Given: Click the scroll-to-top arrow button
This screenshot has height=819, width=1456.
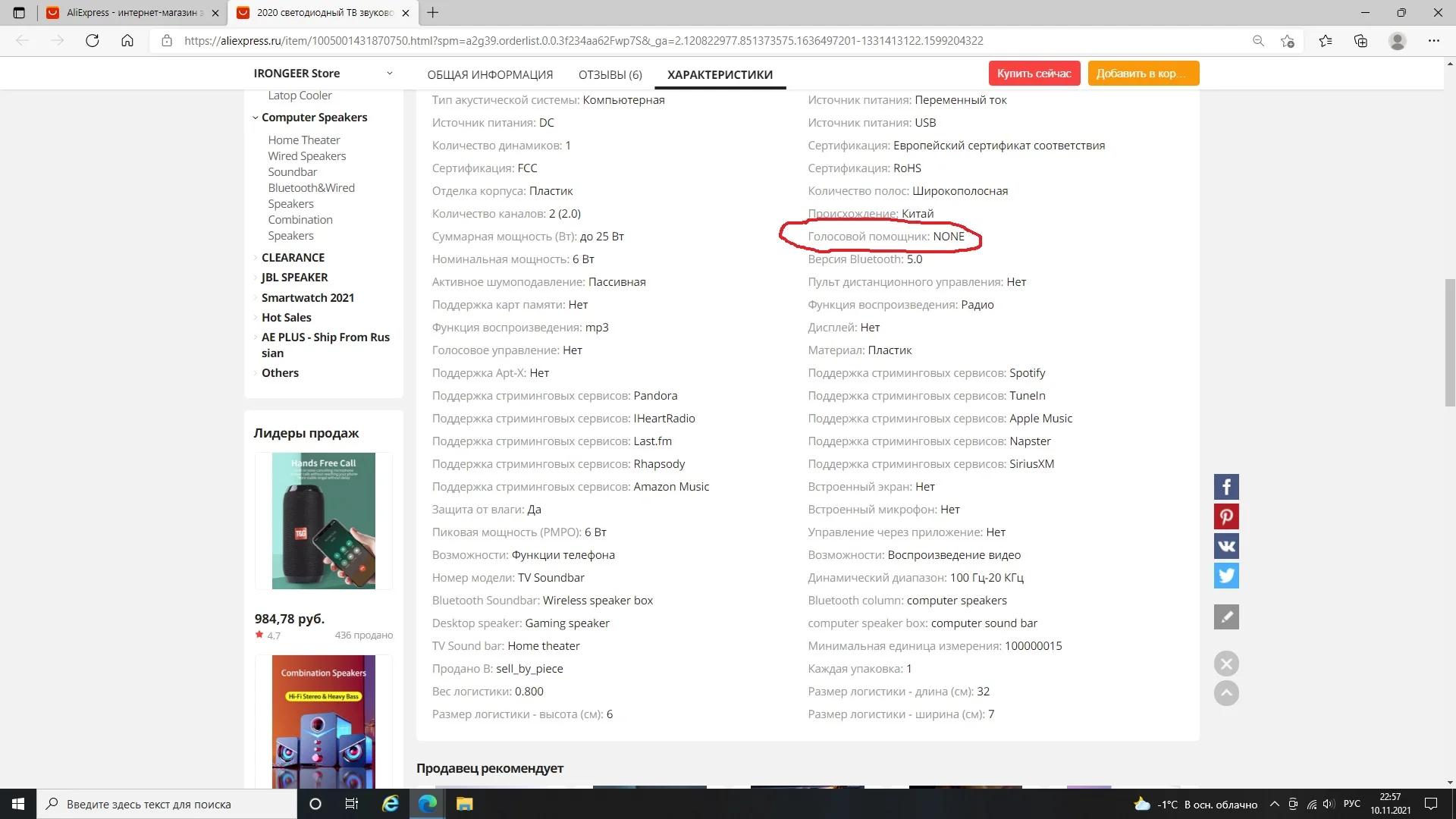Looking at the screenshot, I should 1226,693.
